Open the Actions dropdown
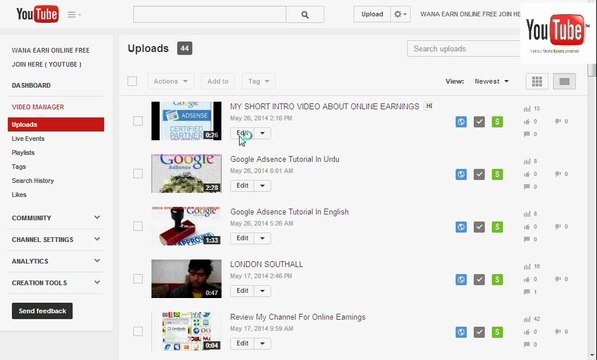597x360 pixels. click(x=170, y=81)
